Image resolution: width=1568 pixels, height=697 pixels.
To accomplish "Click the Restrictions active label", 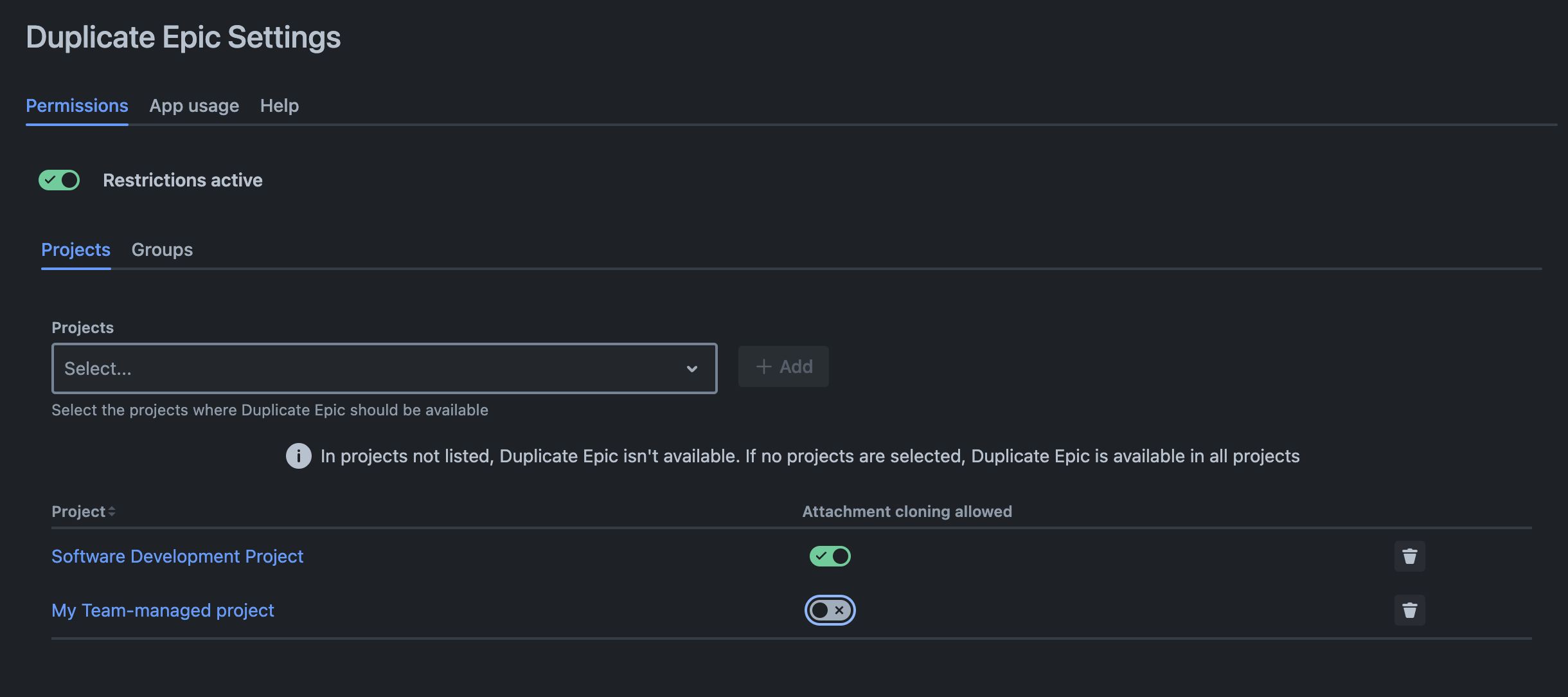I will pyautogui.click(x=183, y=180).
